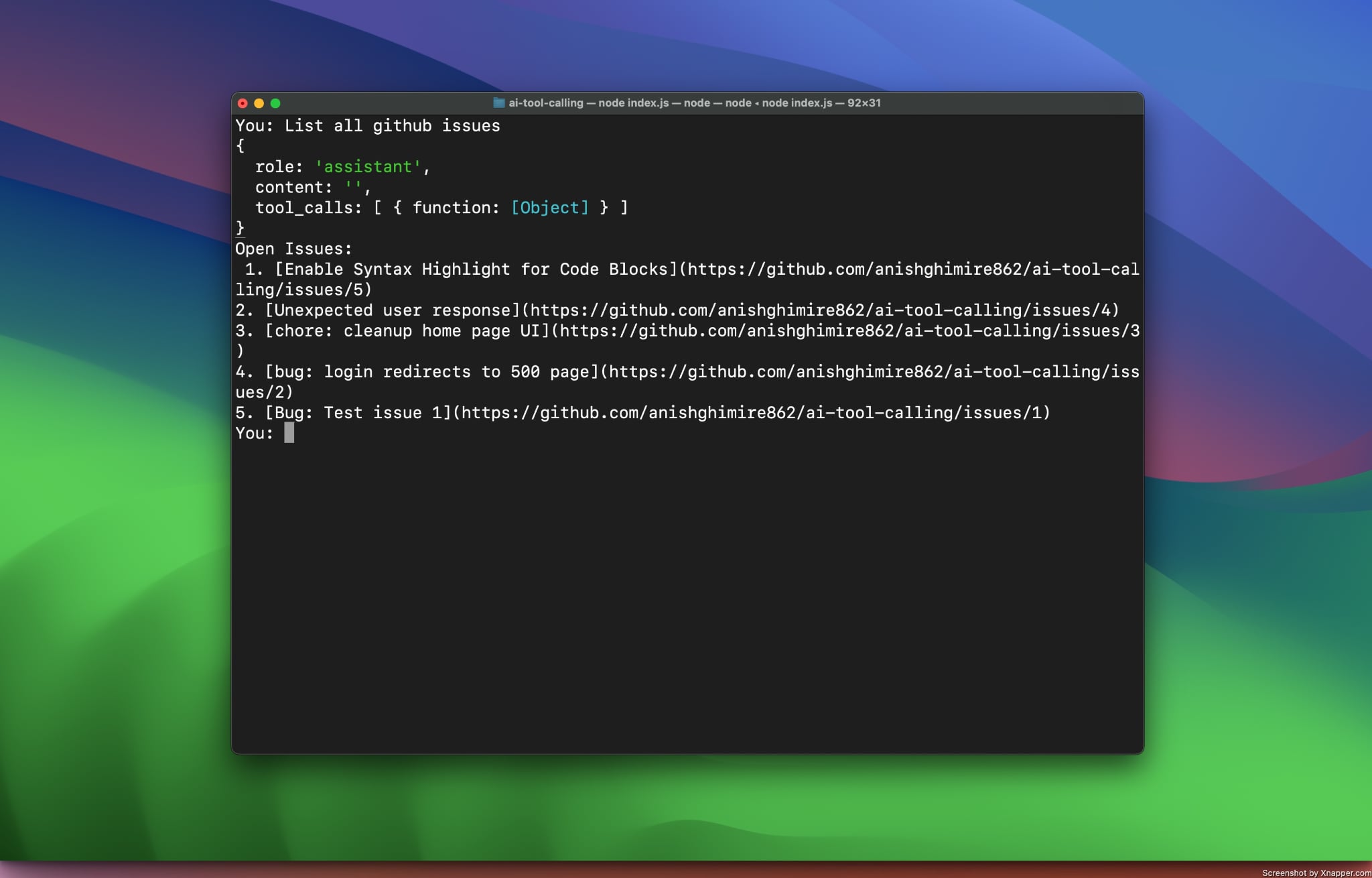Screen dimensions: 1372x878
Task: Minimize the terminal using the yellow button
Action: pos(259,103)
